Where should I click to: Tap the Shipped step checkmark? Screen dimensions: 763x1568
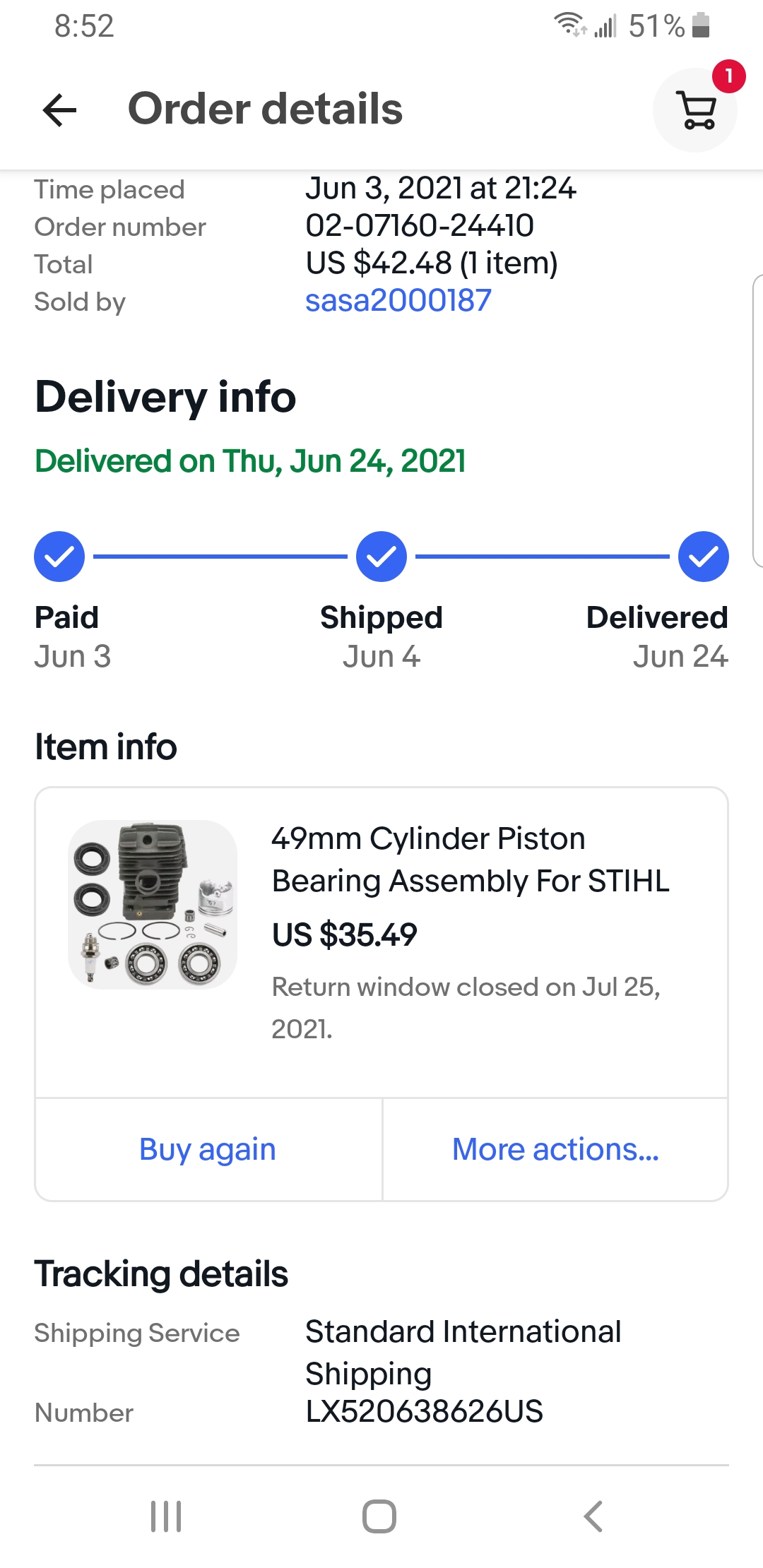(x=381, y=557)
